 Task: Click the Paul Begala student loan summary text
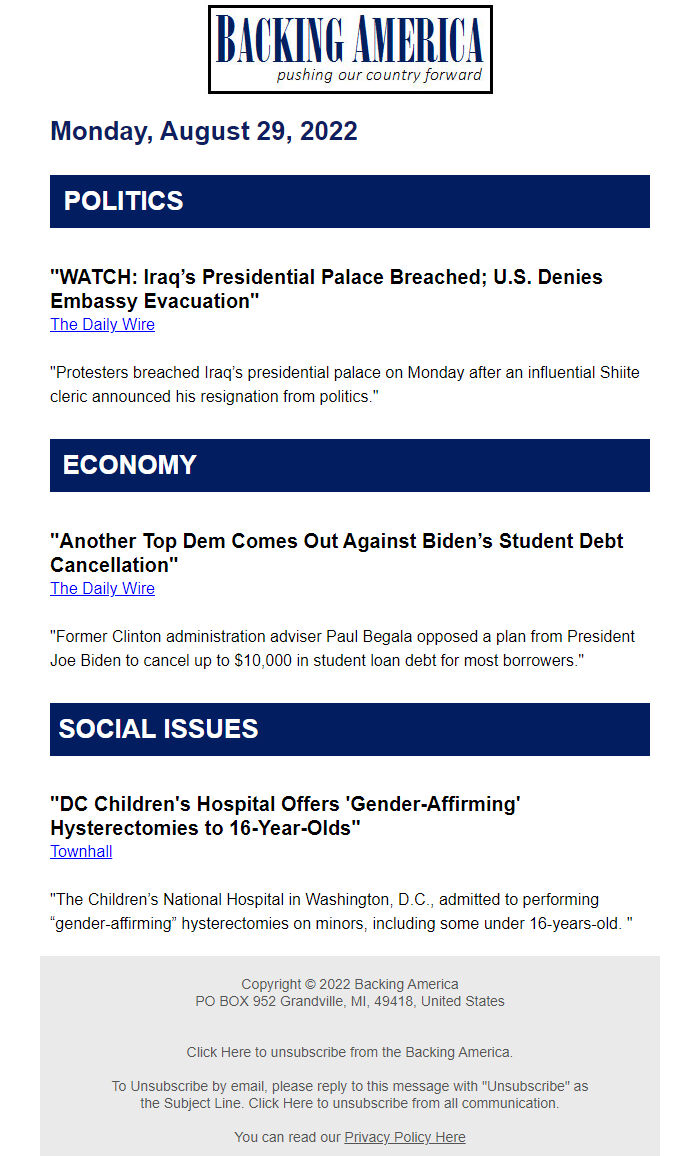pyautogui.click(x=342, y=648)
